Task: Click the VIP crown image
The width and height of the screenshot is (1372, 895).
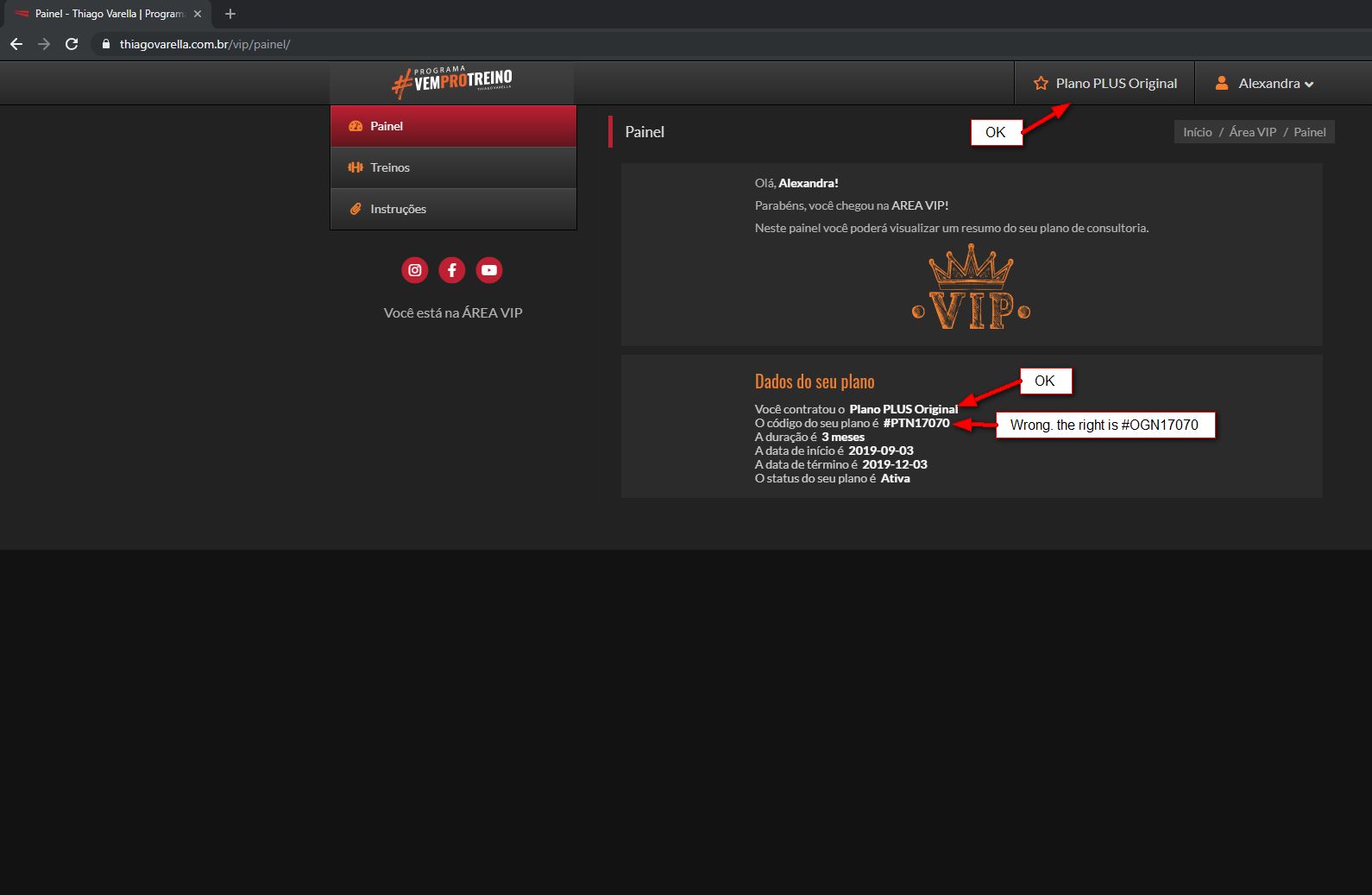Action: click(972, 287)
